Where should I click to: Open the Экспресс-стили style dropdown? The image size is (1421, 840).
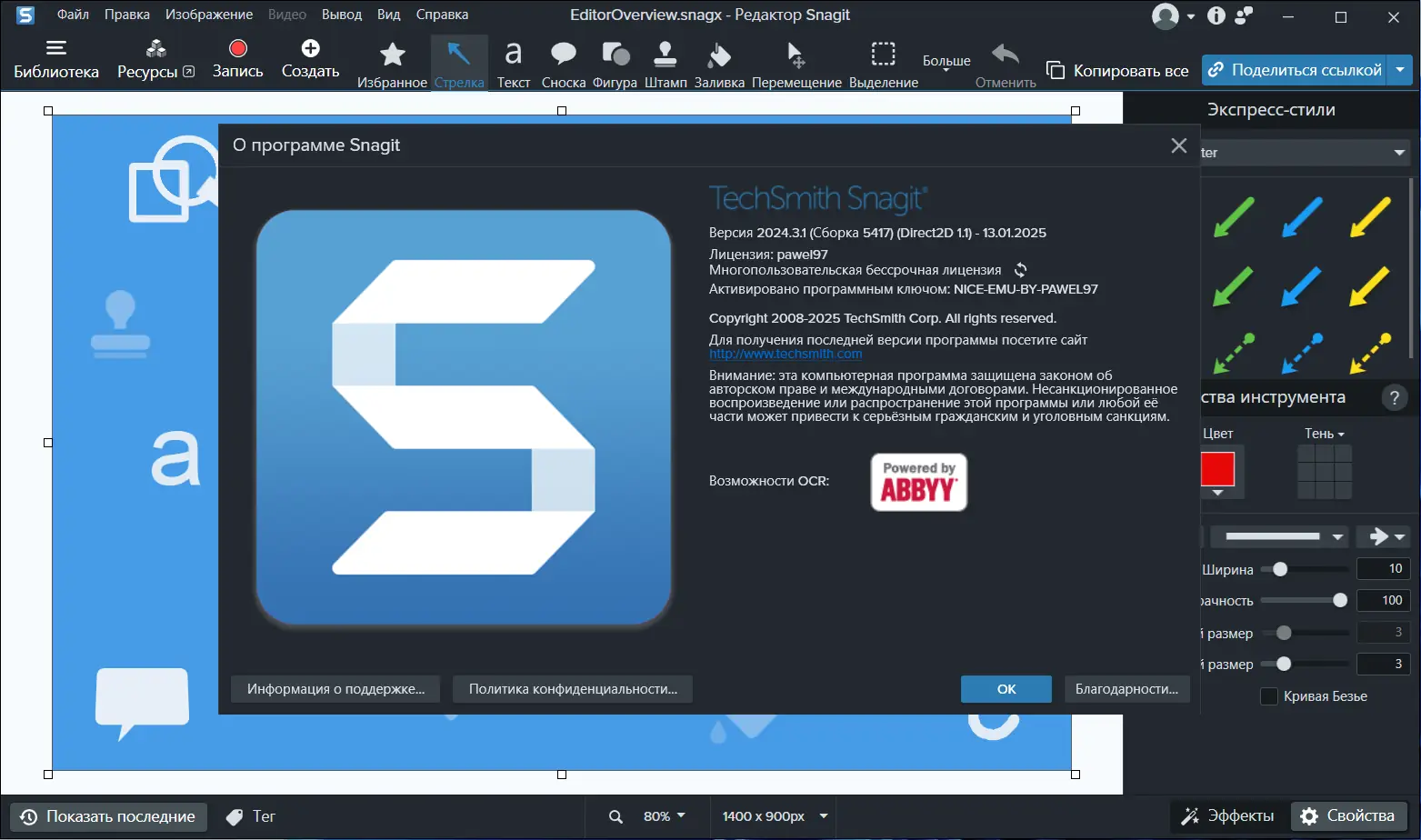[x=1397, y=152]
